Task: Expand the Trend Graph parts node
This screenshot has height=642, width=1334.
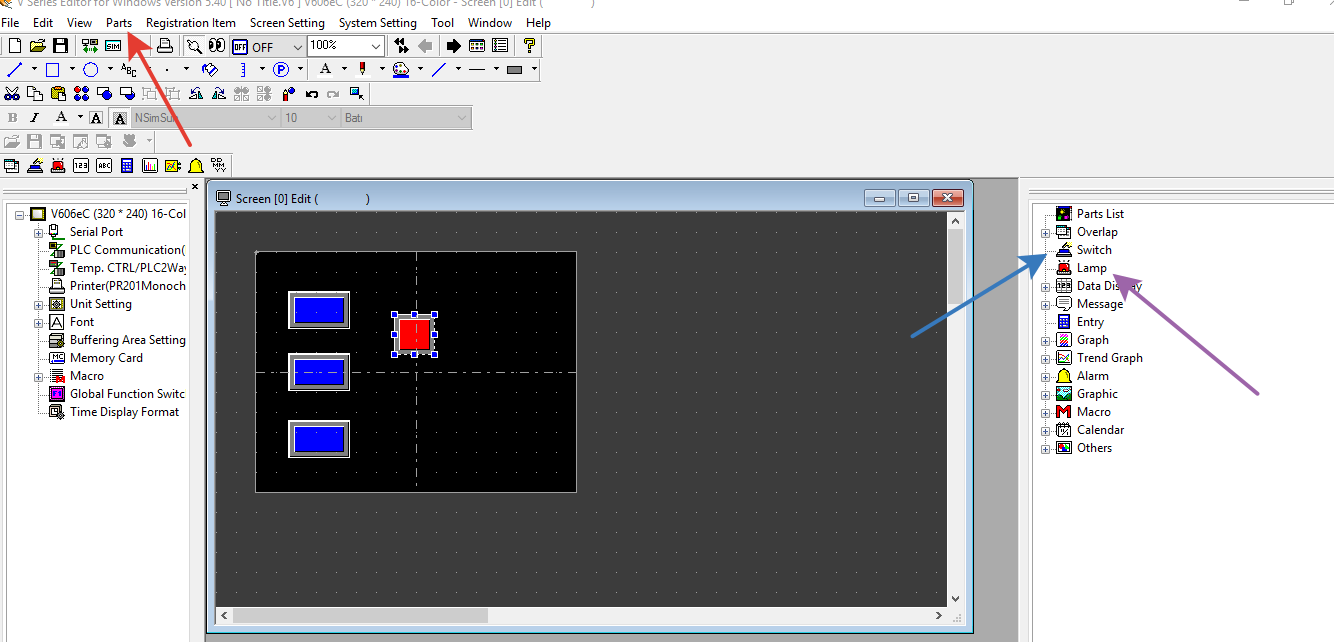Action: coord(1046,359)
